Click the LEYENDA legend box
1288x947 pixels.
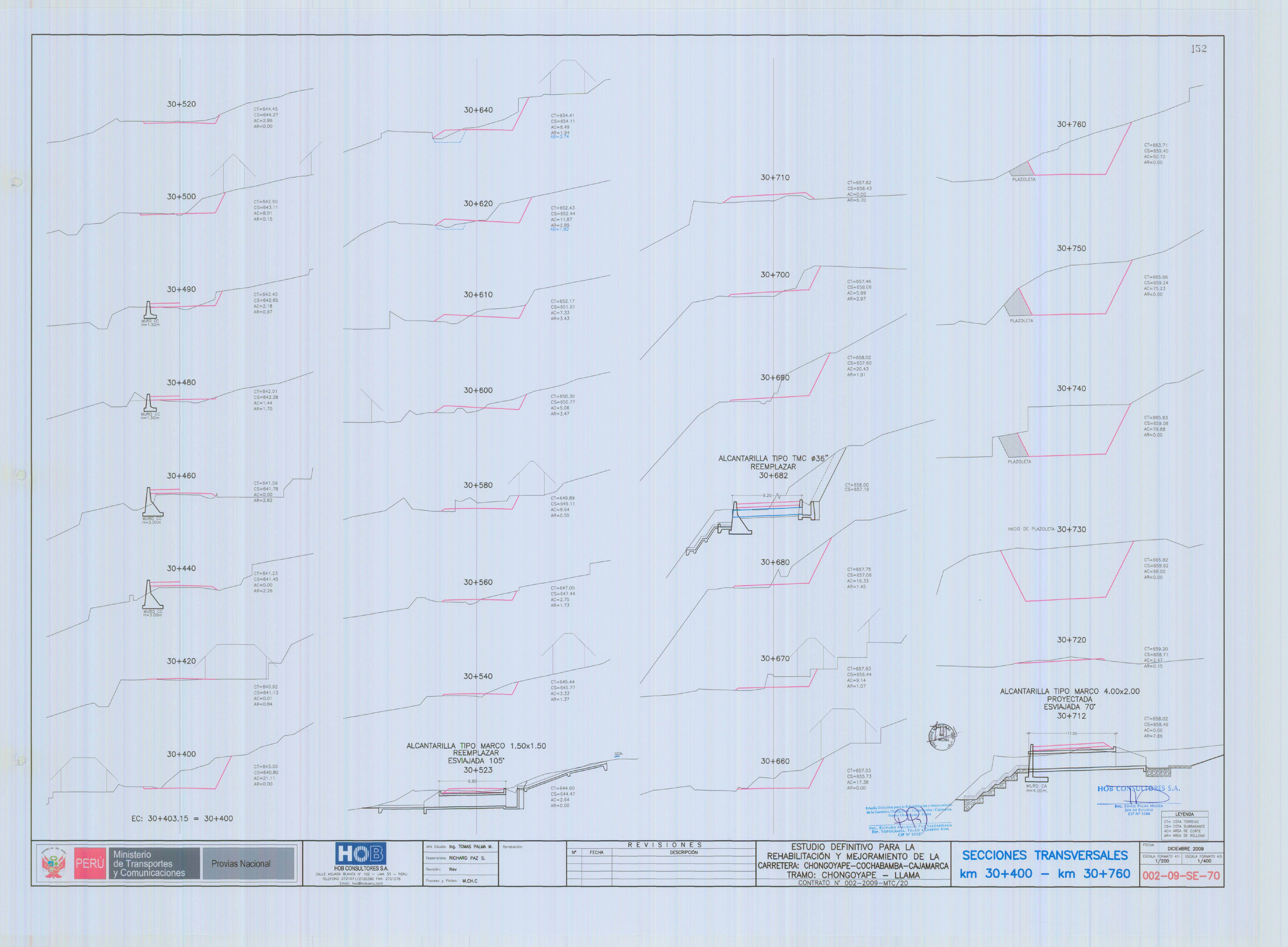[1185, 825]
